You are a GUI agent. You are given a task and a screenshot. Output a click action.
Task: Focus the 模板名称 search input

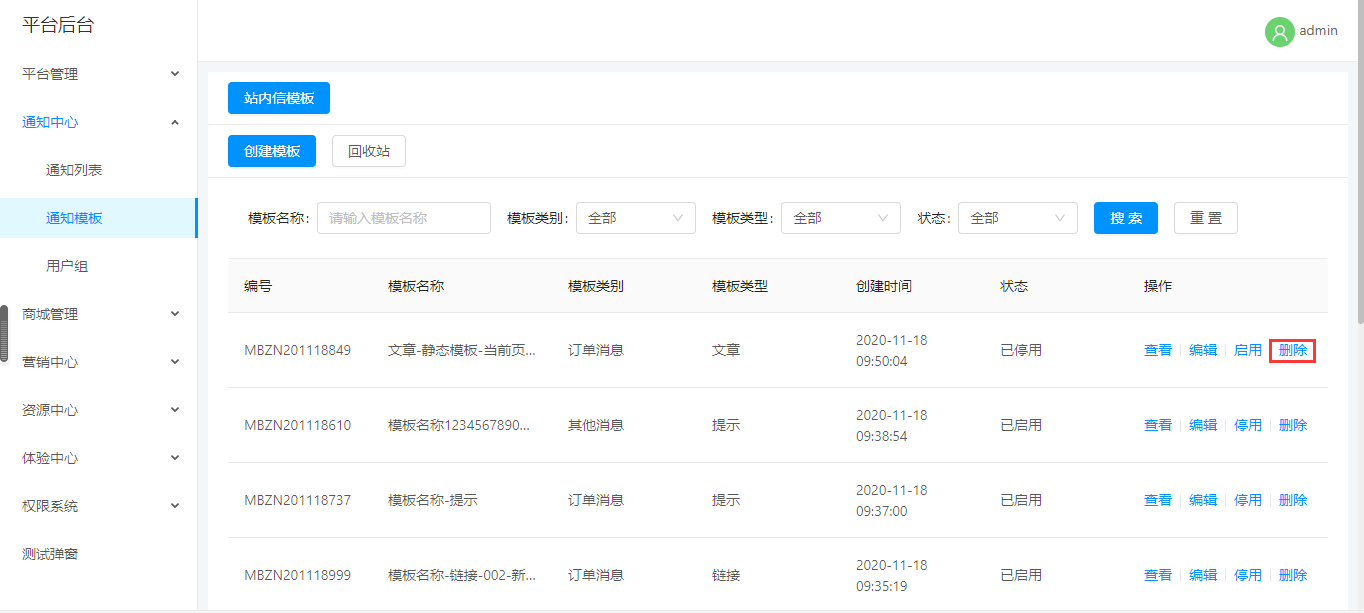click(404, 218)
